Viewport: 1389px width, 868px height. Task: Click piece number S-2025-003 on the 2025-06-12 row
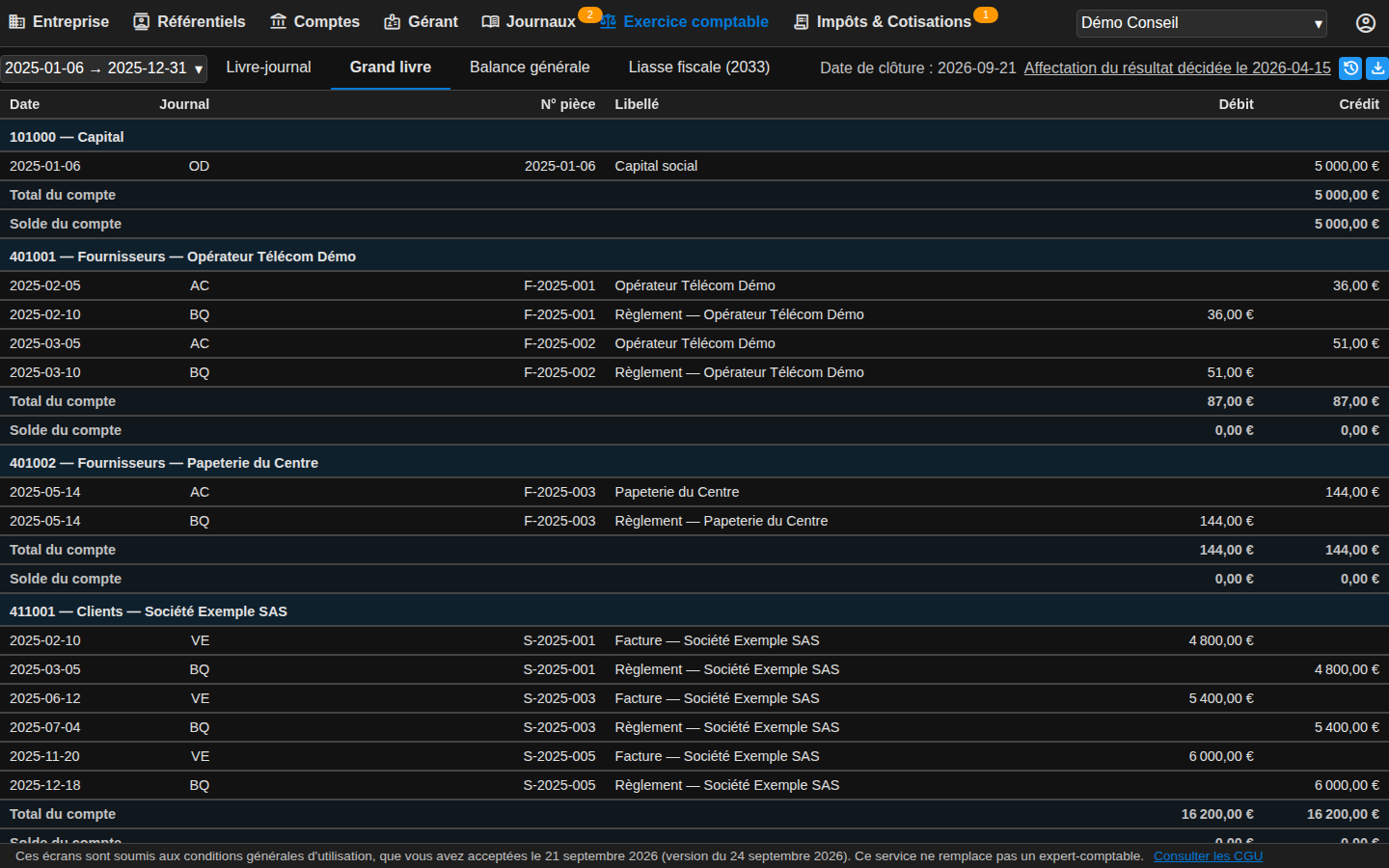(559, 698)
